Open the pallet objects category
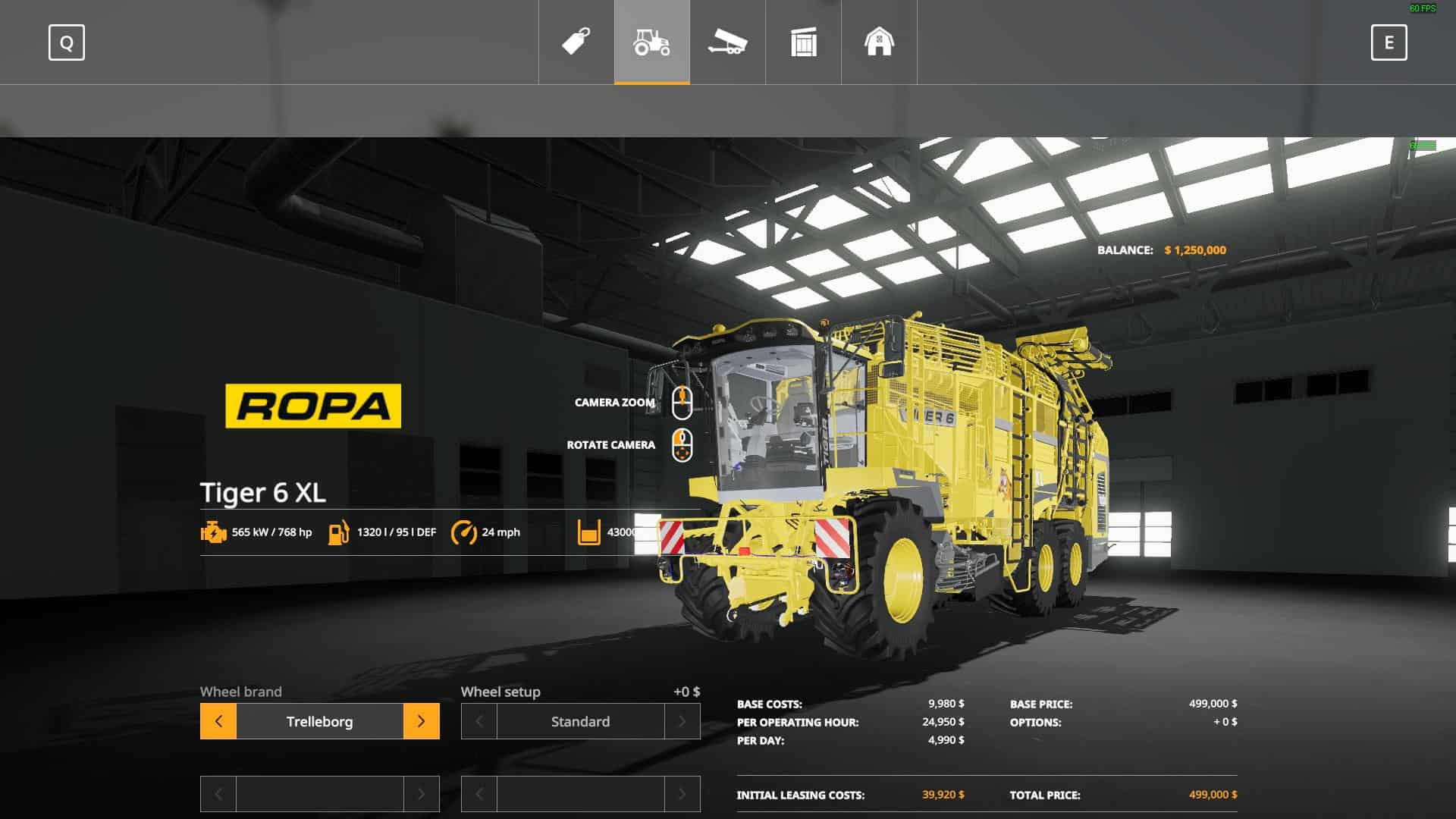Viewport: 1456px width, 819px height. click(x=804, y=42)
